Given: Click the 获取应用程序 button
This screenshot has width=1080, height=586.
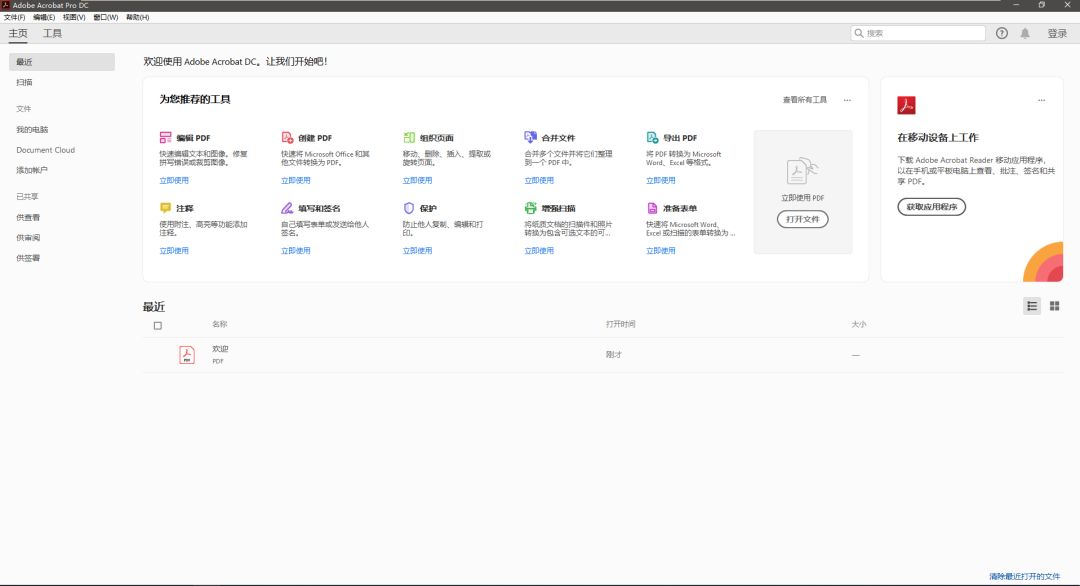Looking at the screenshot, I should (x=931, y=207).
